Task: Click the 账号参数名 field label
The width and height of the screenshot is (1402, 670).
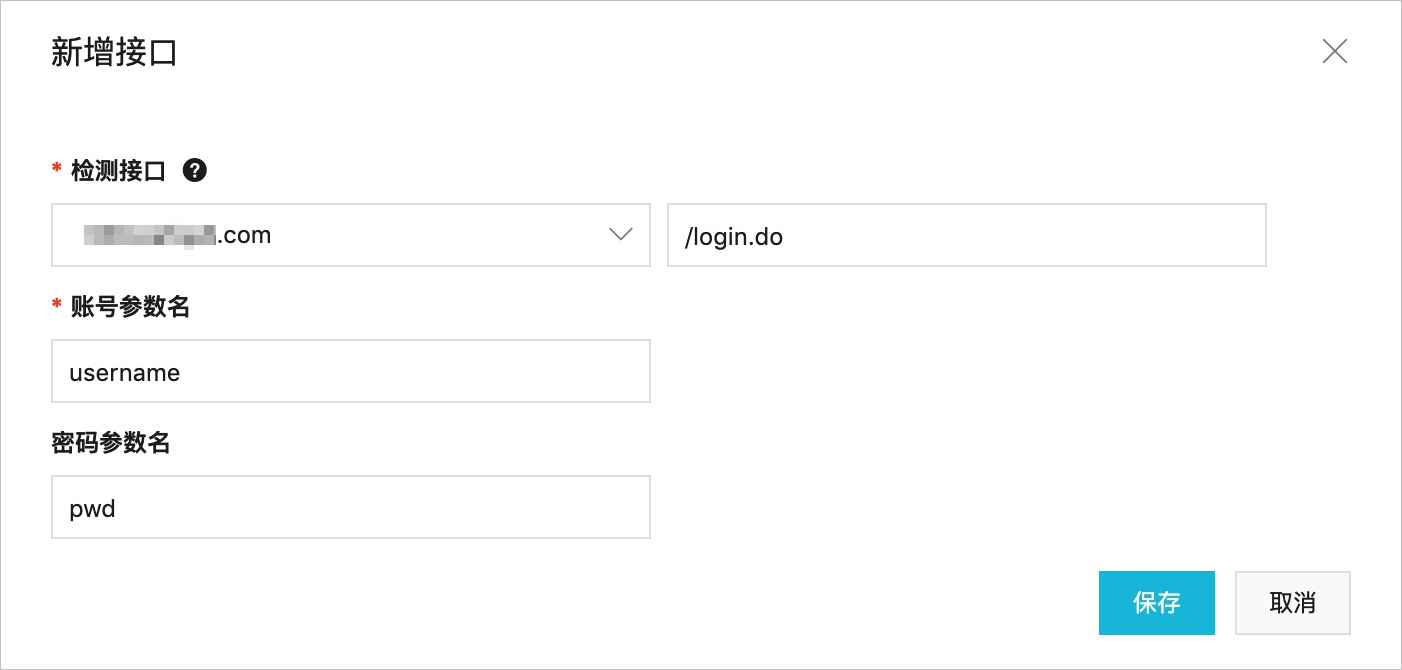Action: [130, 307]
